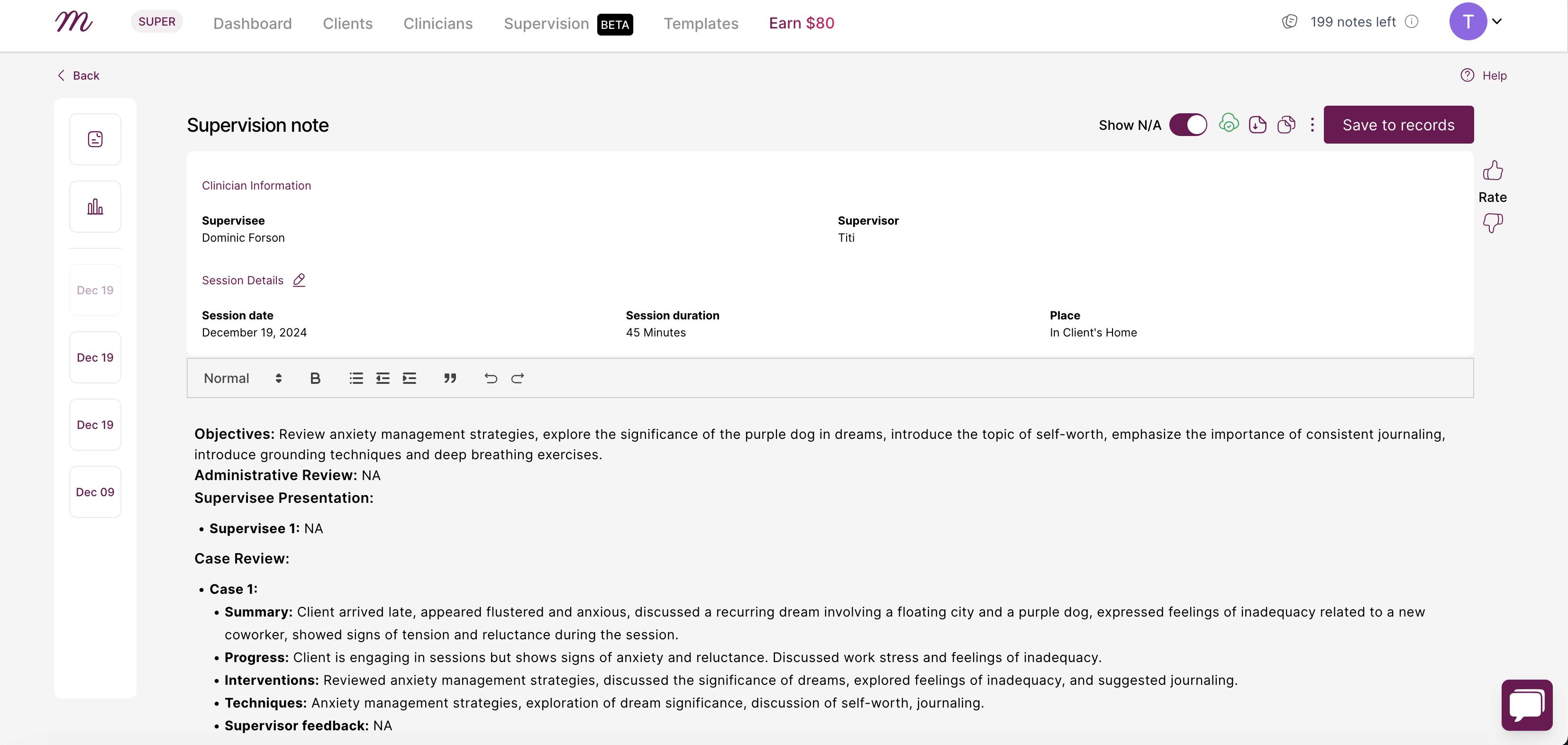Open the bar chart panel in the sidebar

pos(95,206)
